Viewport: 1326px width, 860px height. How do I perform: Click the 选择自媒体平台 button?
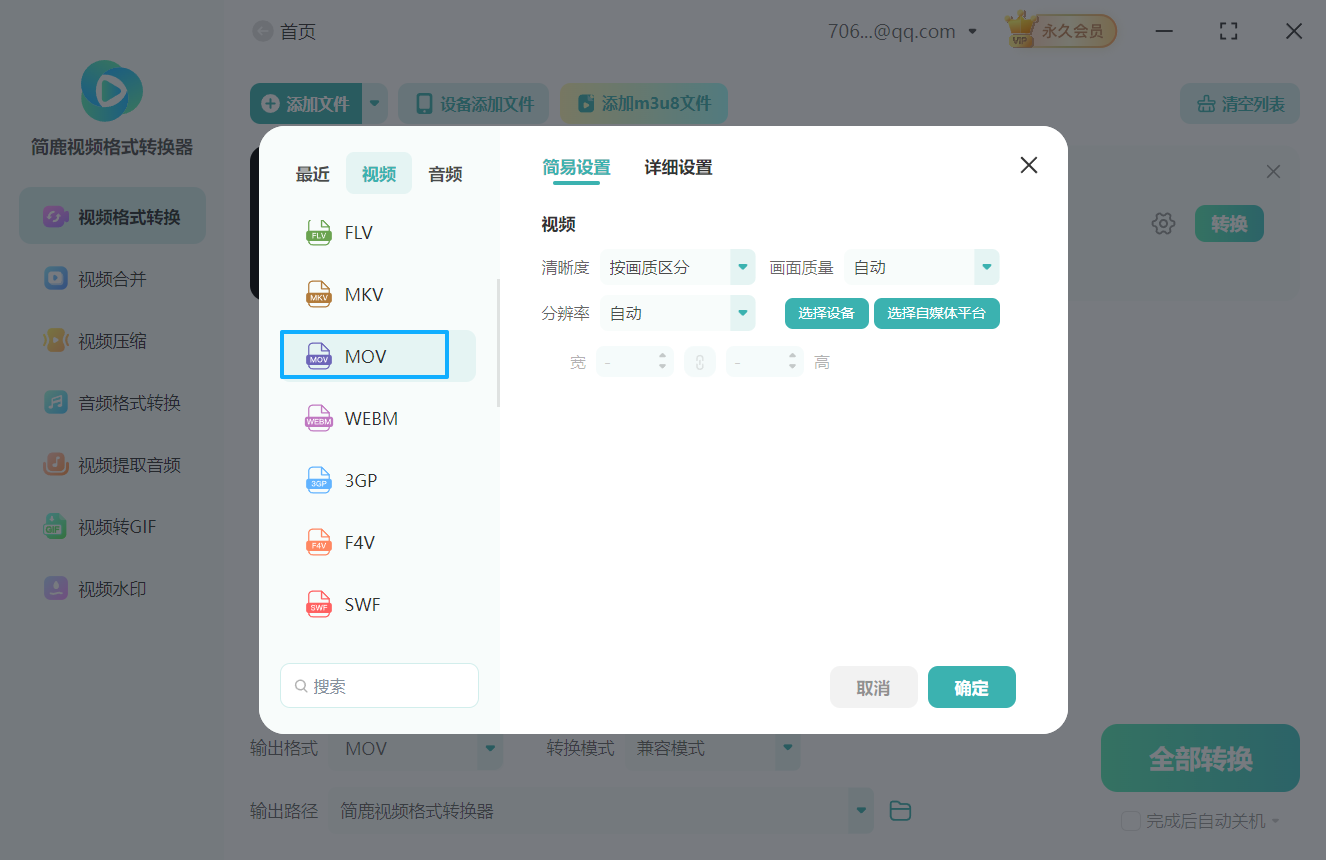pyautogui.click(x=936, y=313)
